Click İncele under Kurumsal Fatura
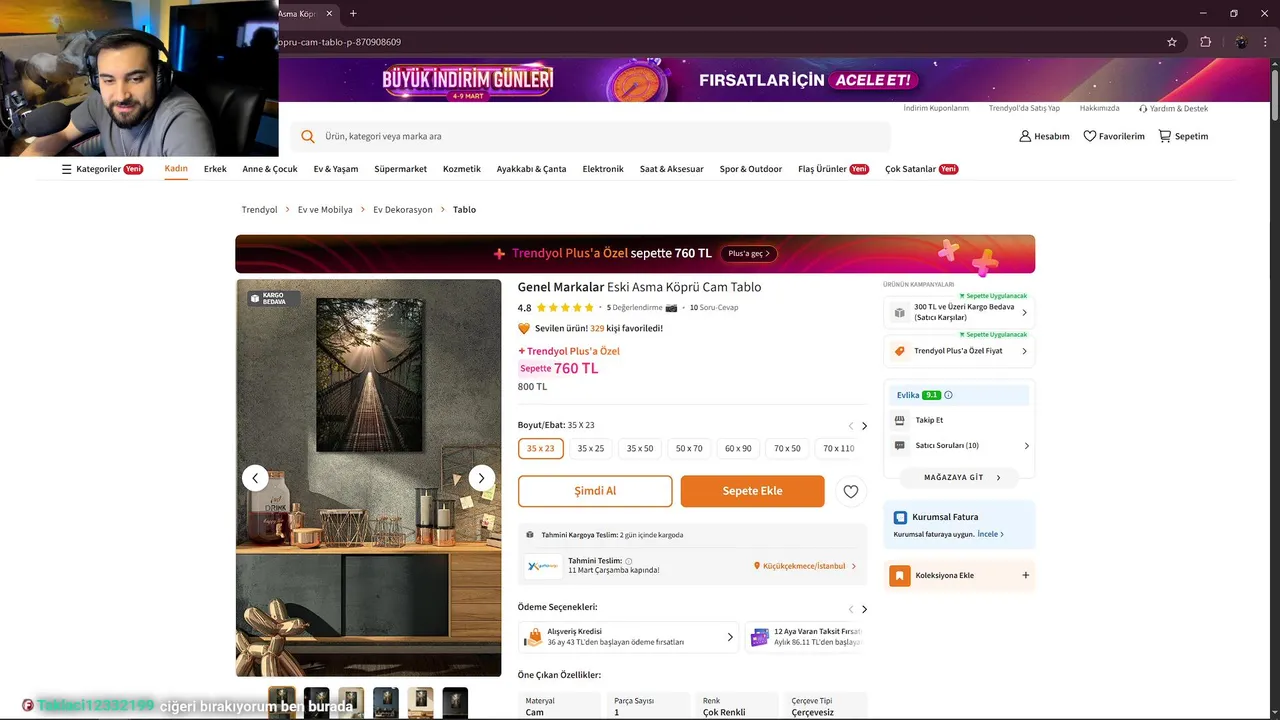The width and height of the screenshot is (1280, 720). pyautogui.click(x=990, y=534)
